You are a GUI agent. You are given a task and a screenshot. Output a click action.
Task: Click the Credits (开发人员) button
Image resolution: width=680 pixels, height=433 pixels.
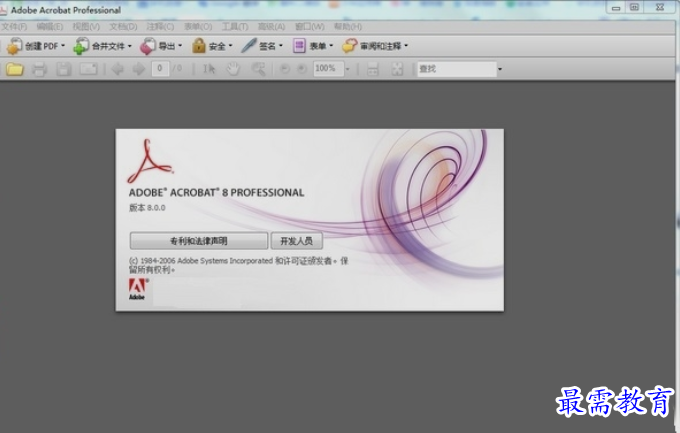(297, 241)
